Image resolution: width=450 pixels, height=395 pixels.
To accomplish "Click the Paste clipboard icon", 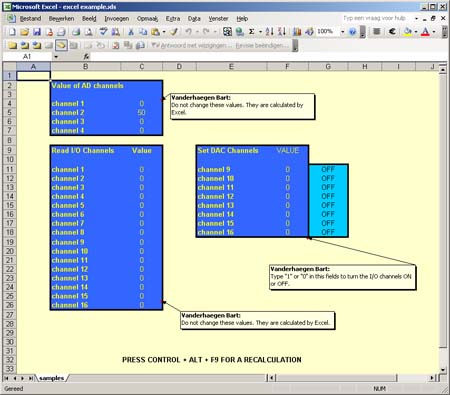I will click(155, 32).
